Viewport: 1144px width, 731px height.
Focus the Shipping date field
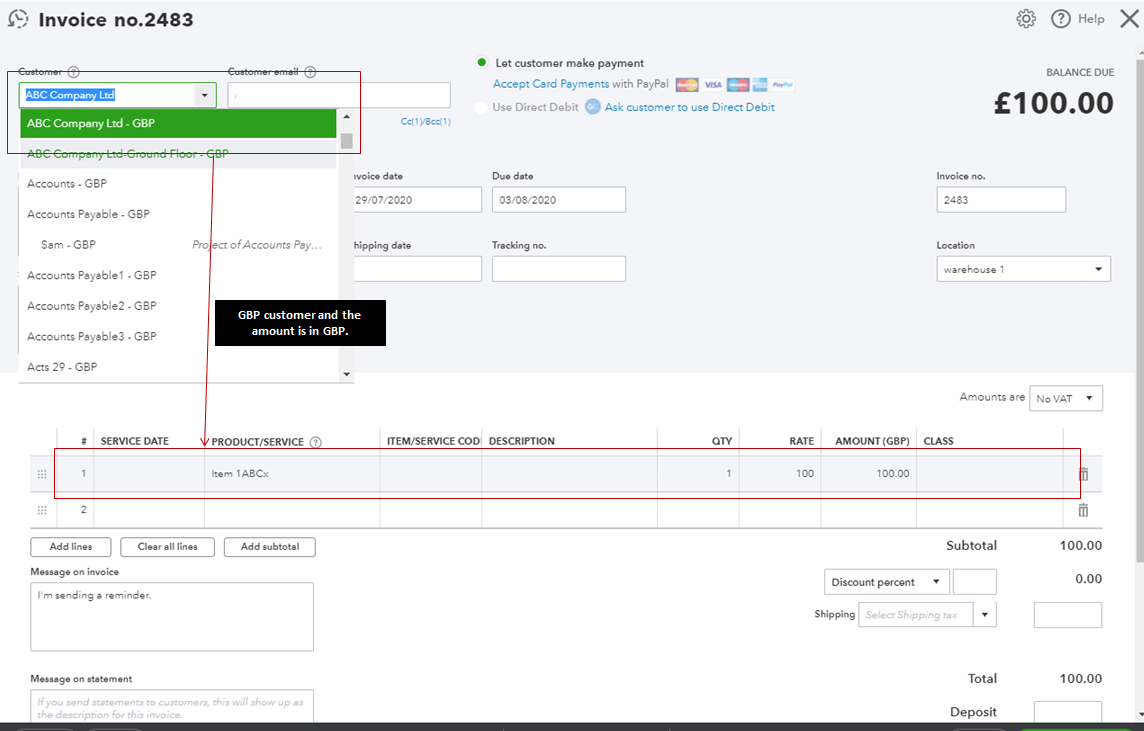click(x=417, y=268)
